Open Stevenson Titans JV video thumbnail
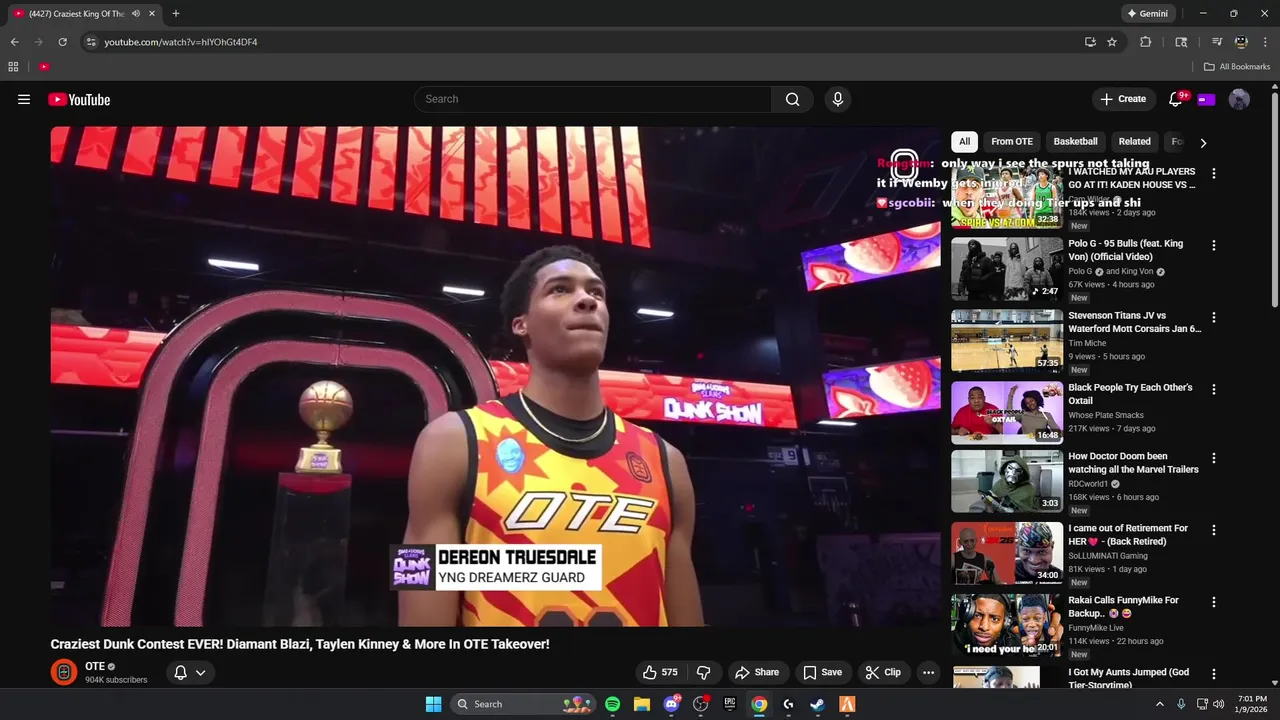 click(1007, 341)
